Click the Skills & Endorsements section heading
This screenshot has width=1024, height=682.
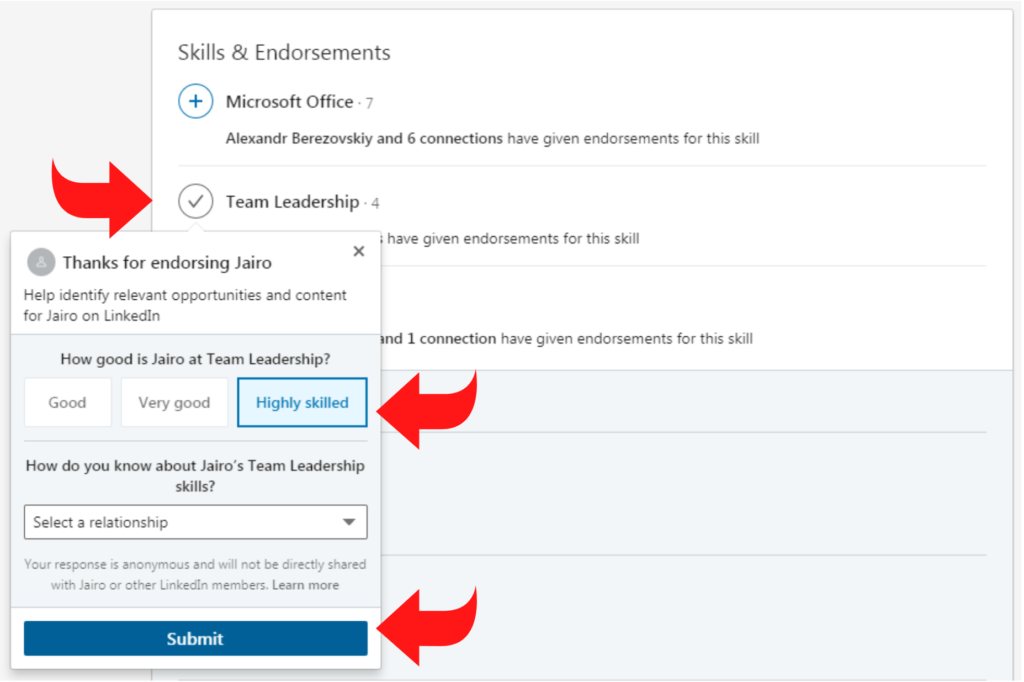[283, 52]
